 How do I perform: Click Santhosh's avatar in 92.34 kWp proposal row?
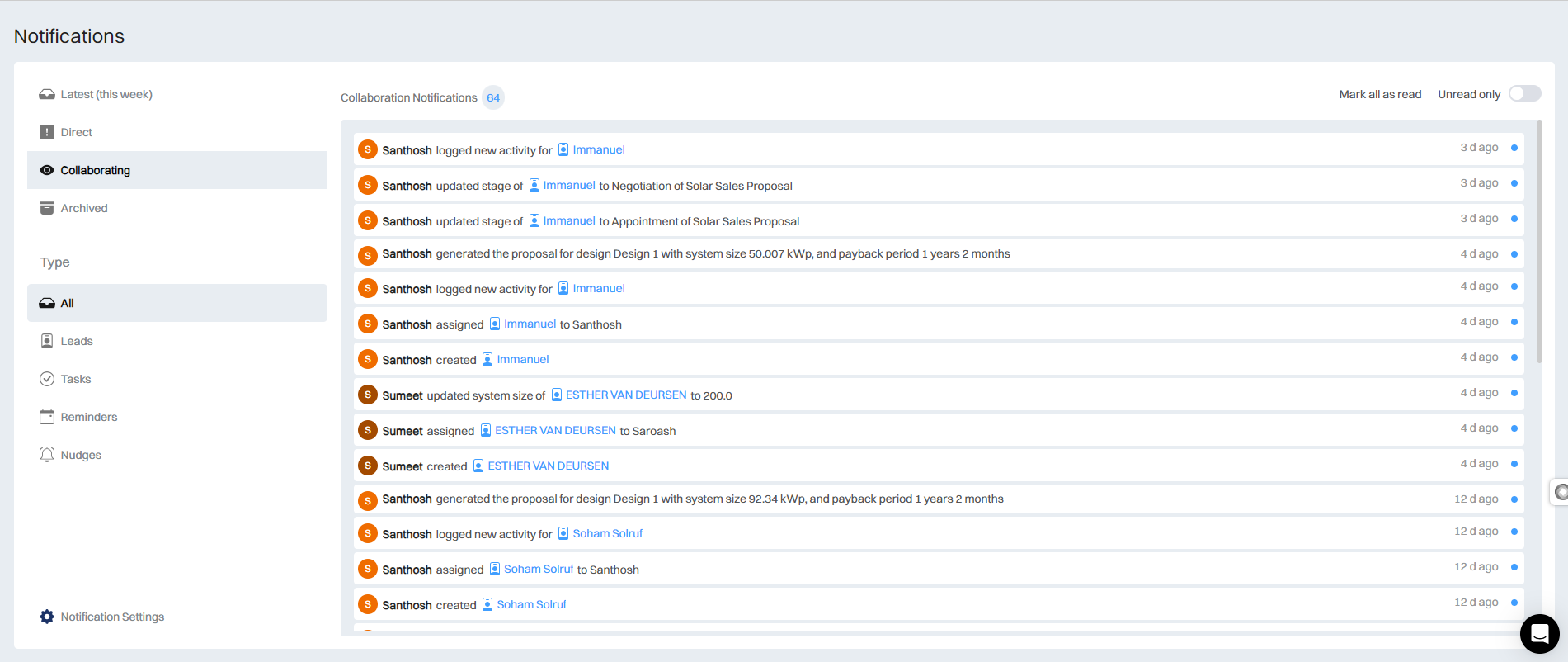pos(368,500)
